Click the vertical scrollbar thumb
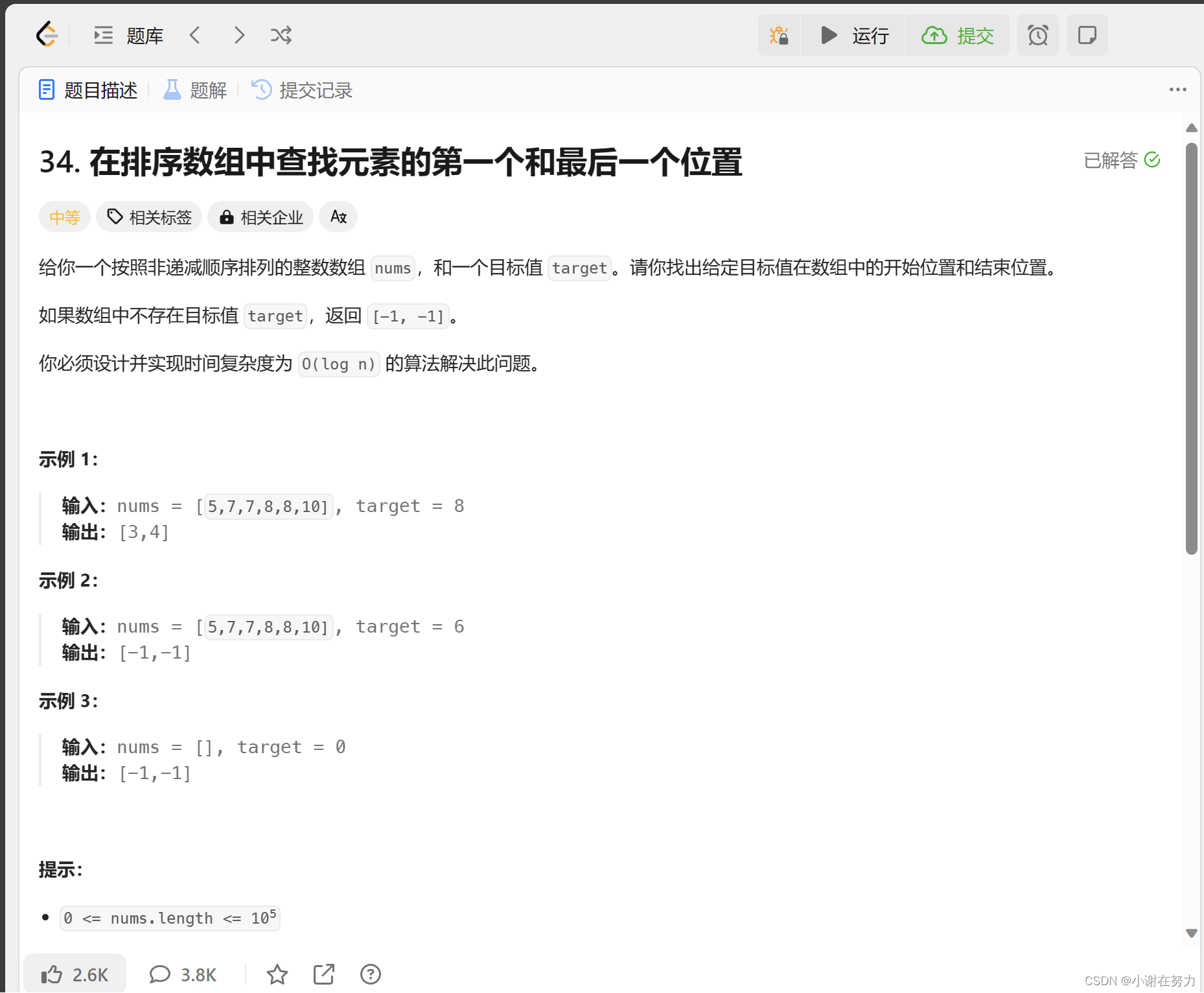1204x993 pixels. pos(1191,349)
